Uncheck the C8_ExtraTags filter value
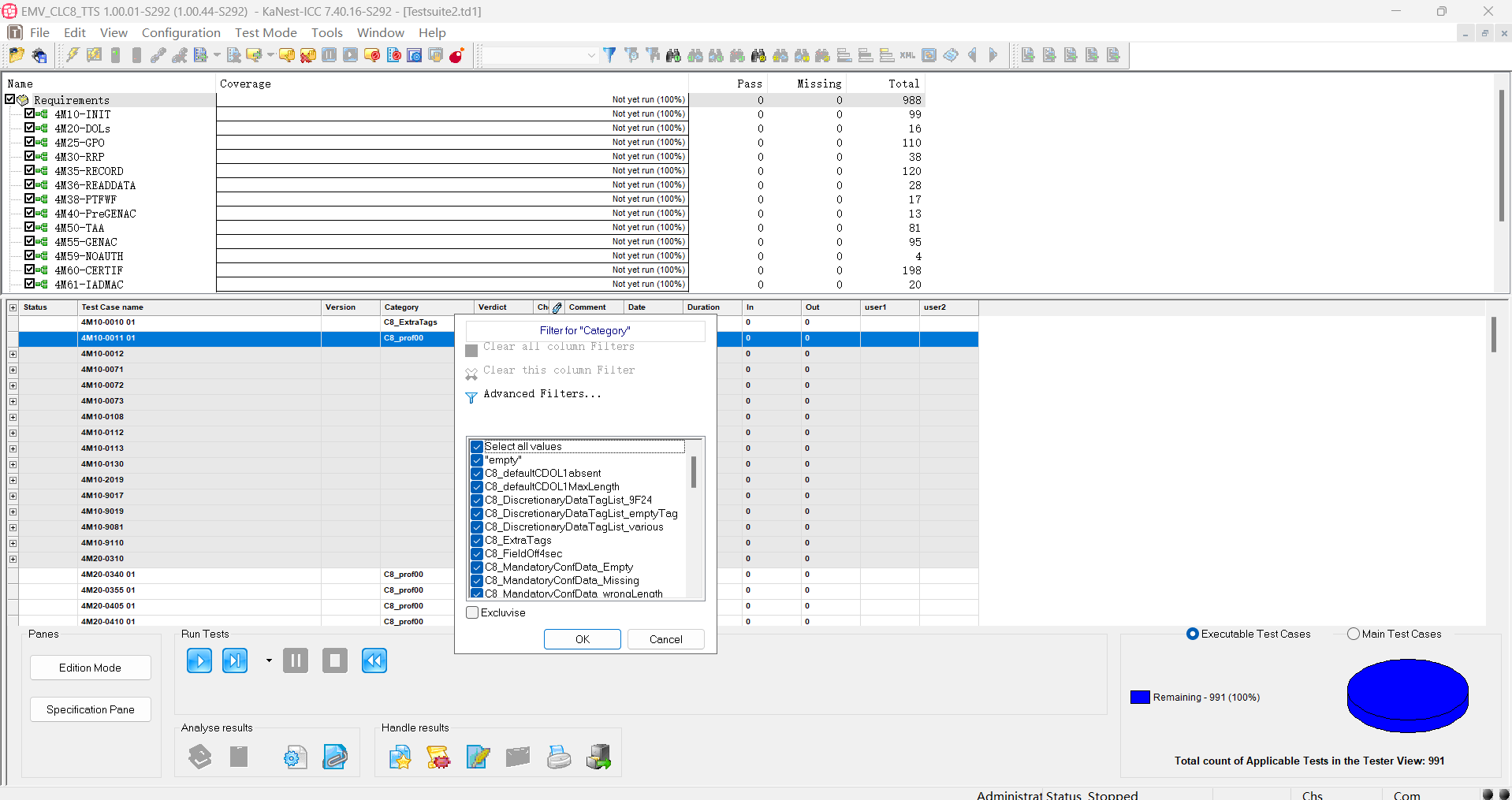The image size is (1512, 800). (x=477, y=541)
